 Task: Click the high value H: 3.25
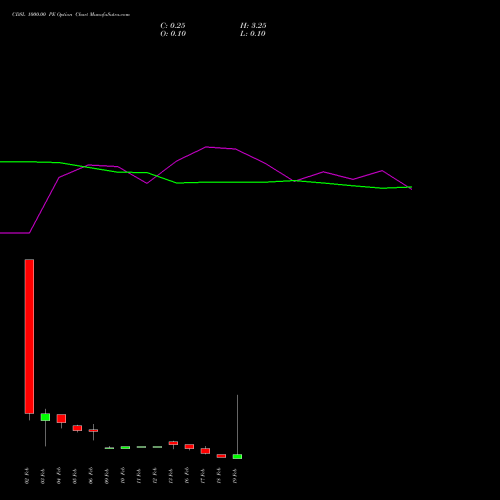point(253,26)
